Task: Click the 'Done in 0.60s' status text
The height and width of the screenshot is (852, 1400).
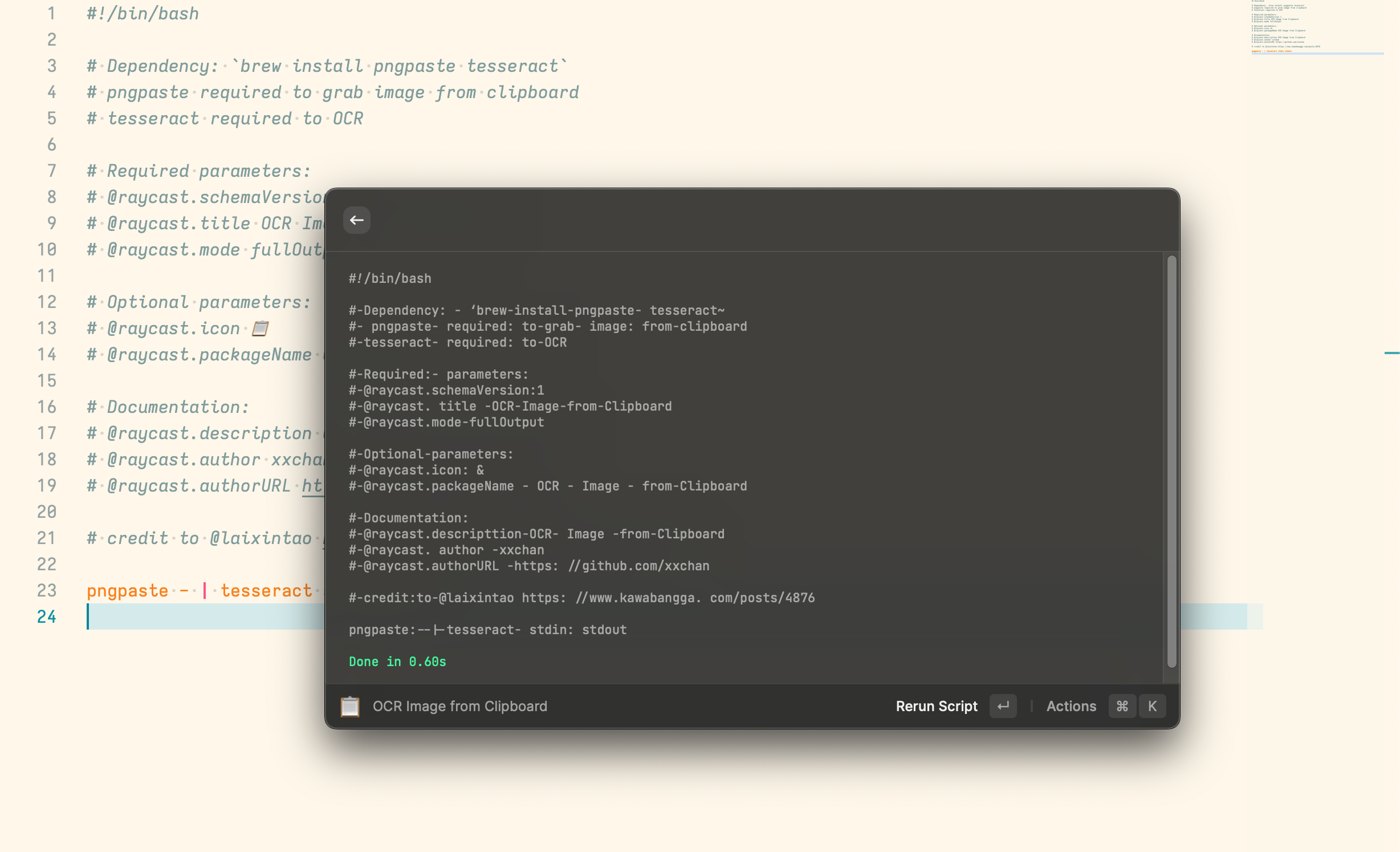Action: [397, 662]
